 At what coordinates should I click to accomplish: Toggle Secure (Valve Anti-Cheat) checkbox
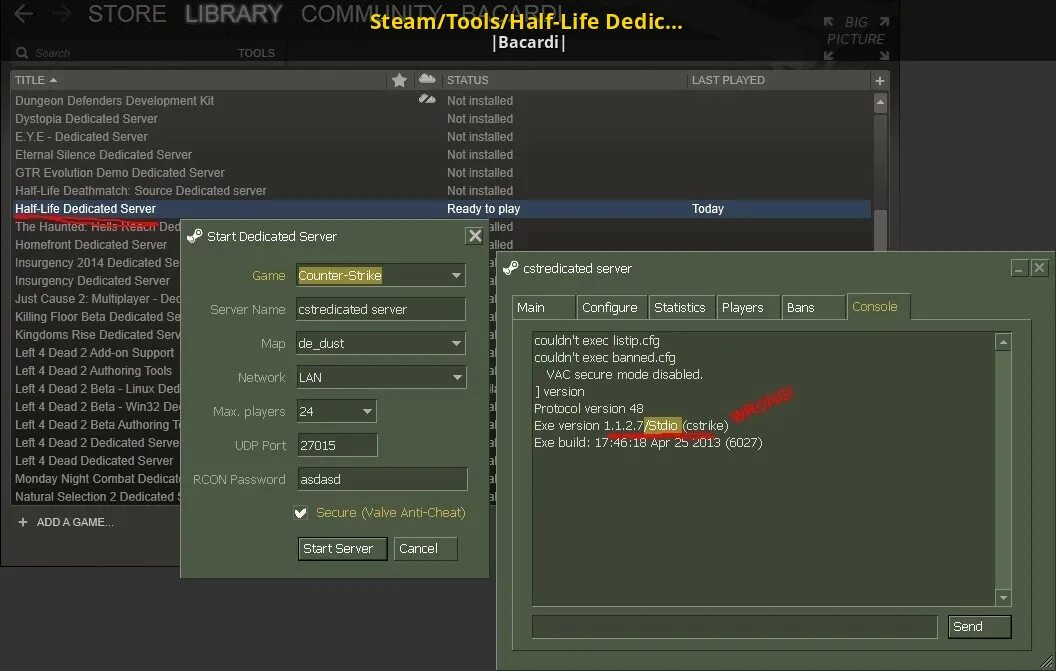tap(301, 513)
